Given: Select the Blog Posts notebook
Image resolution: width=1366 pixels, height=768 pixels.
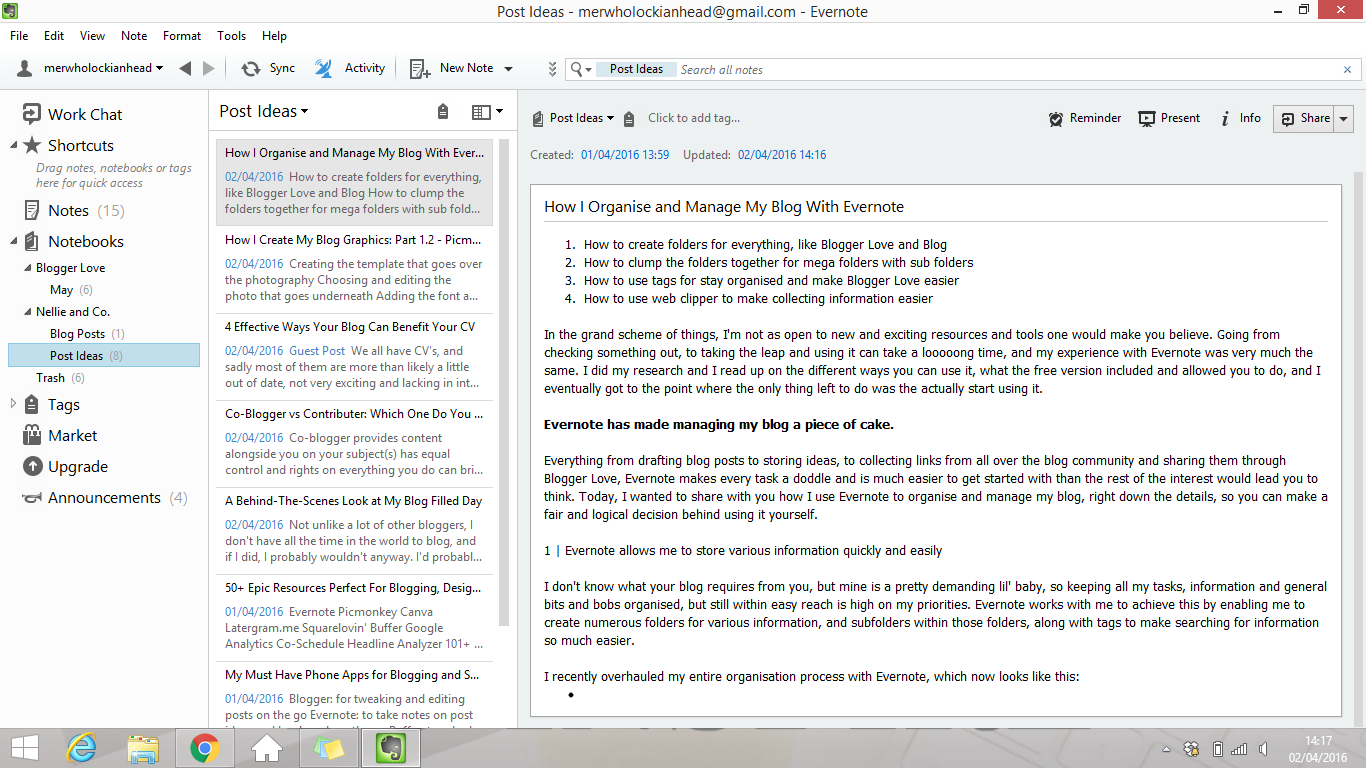Looking at the screenshot, I should (87, 334).
